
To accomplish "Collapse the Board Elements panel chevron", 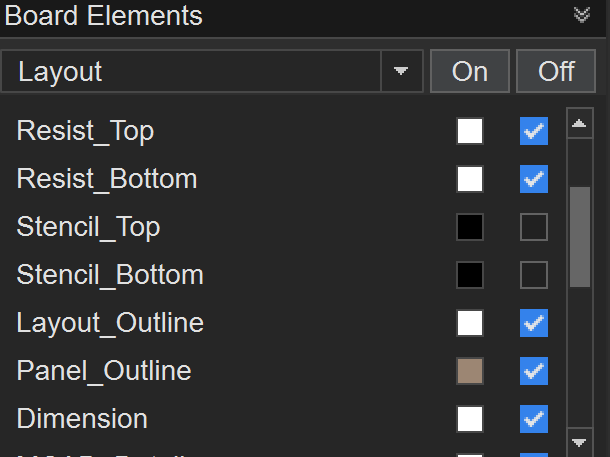I will coord(582,15).
